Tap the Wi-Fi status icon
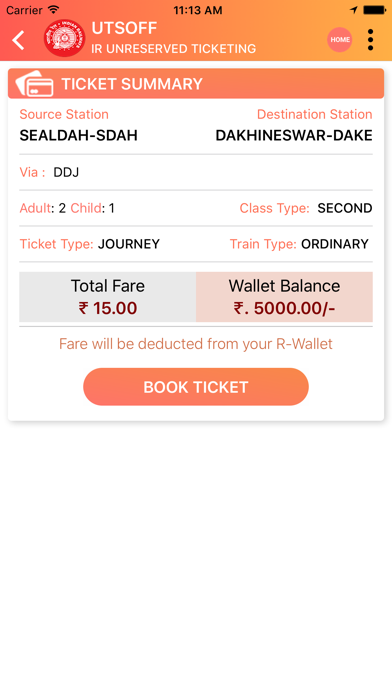 (x=54, y=9)
